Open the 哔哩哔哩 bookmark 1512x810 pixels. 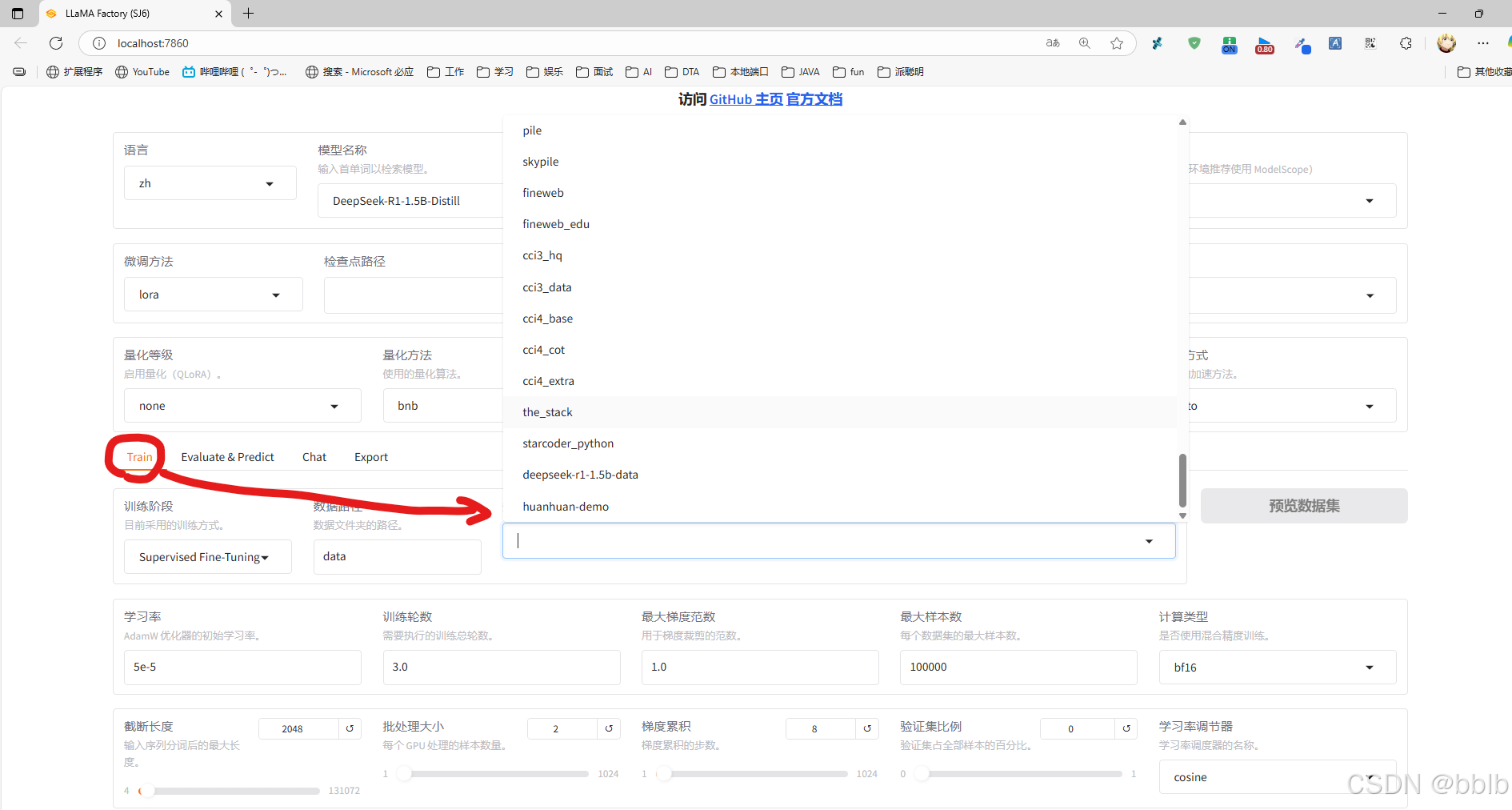(x=234, y=72)
